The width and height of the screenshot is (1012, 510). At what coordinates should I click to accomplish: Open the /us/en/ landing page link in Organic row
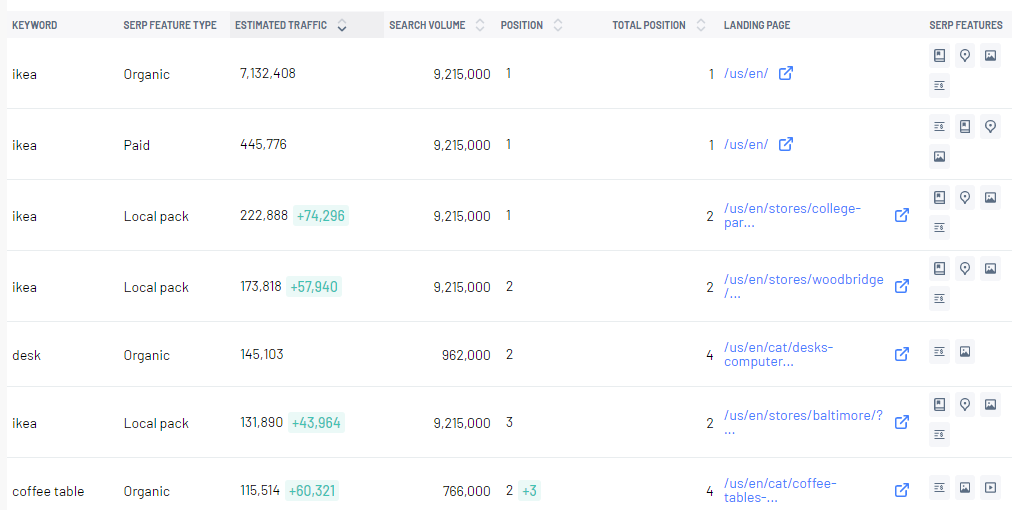pyautogui.click(x=746, y=74)
